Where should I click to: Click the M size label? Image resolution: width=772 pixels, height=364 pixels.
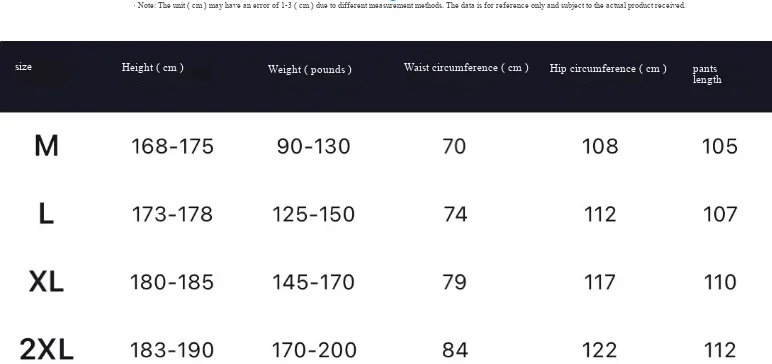click(x=46, y=146)
